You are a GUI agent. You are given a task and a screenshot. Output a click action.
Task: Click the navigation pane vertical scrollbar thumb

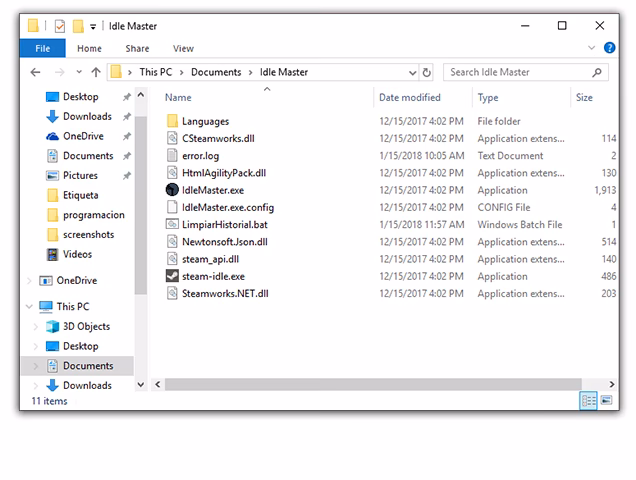(x=141, y=205)
